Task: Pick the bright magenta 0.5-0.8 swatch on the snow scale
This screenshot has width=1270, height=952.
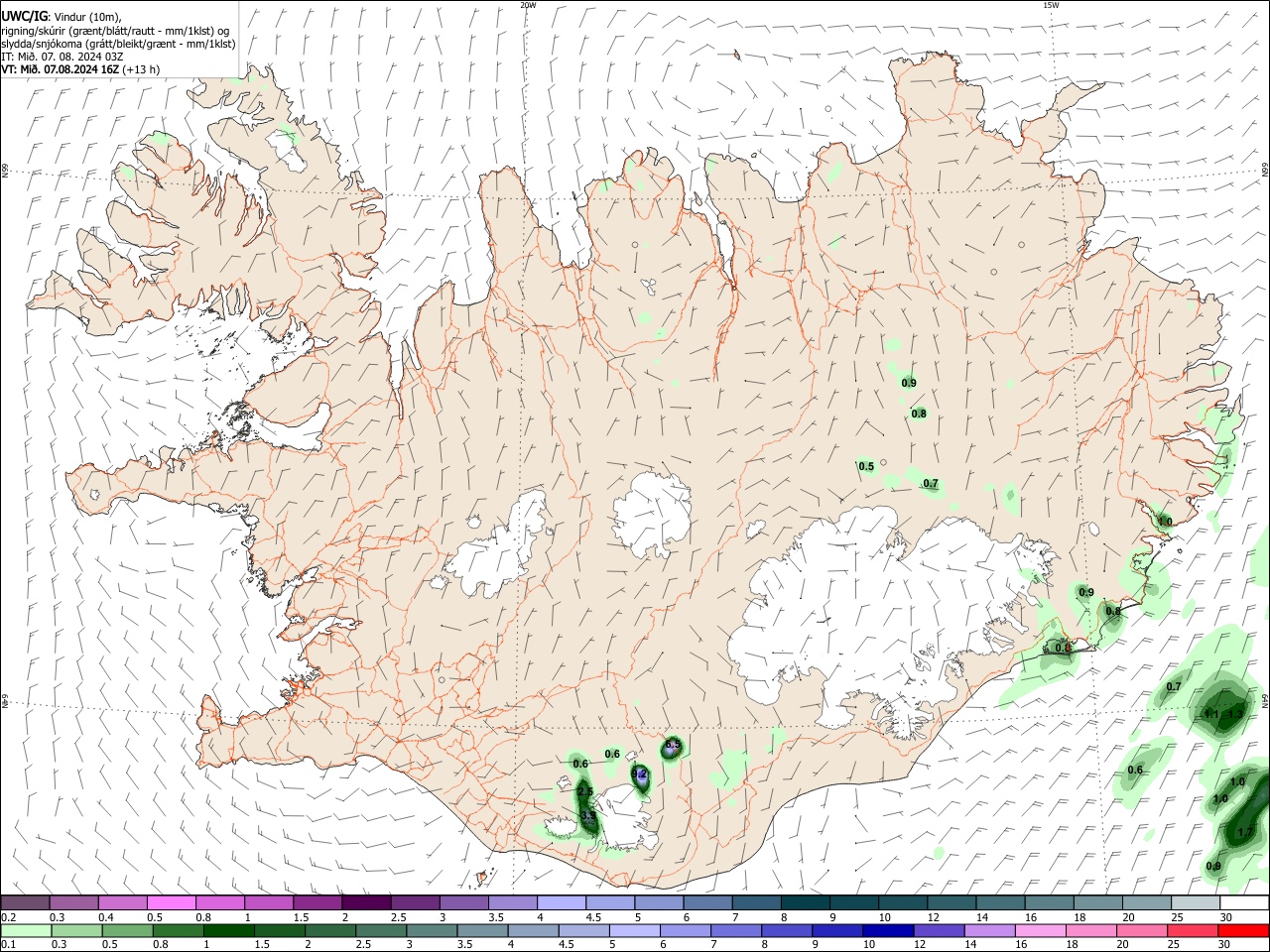Action: pyautogui.click(x=171, y=902)
